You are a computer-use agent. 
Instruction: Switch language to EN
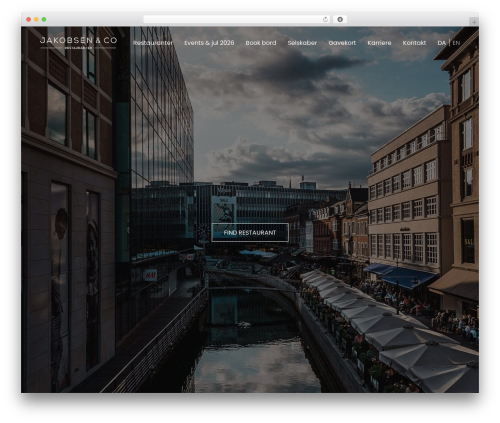456,43
